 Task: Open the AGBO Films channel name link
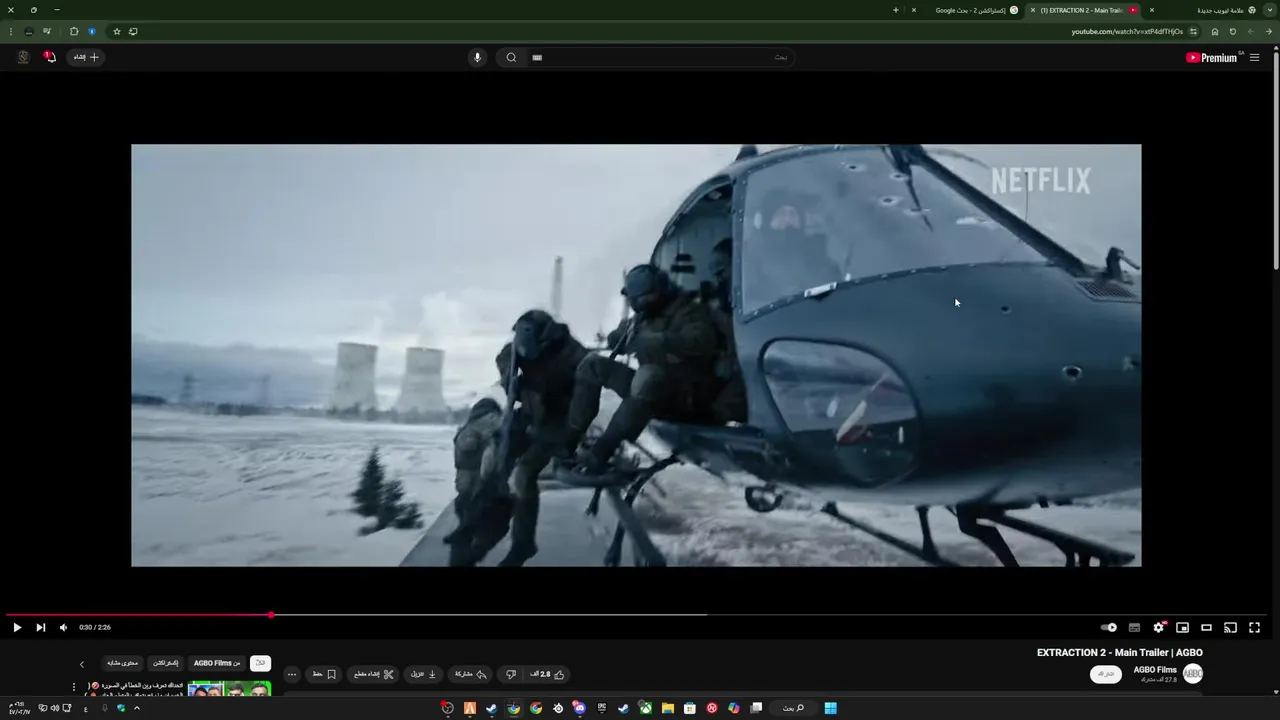pyautogui.click(x=1155, y=670)
